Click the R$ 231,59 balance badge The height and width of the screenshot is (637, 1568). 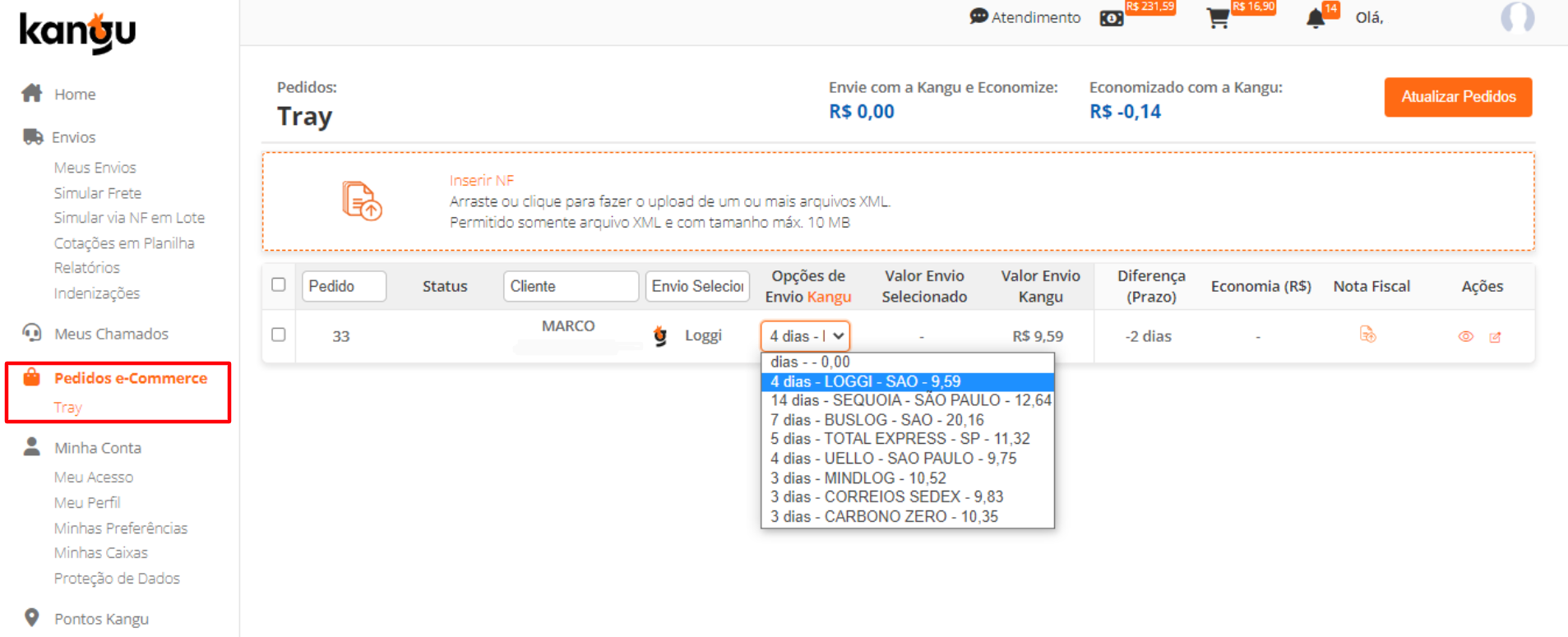[x=1149, y=7]
